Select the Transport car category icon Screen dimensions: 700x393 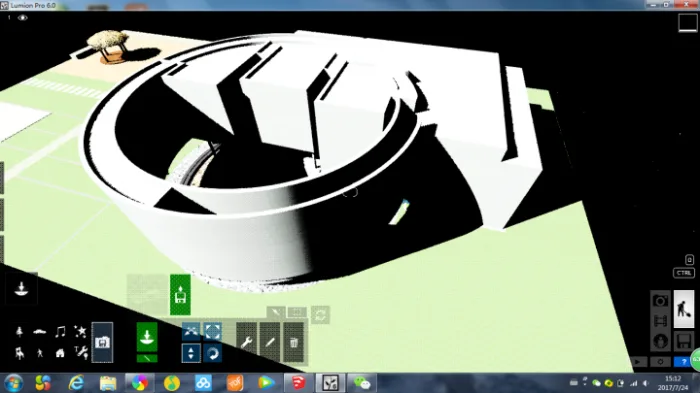click(x=40, y=332)
